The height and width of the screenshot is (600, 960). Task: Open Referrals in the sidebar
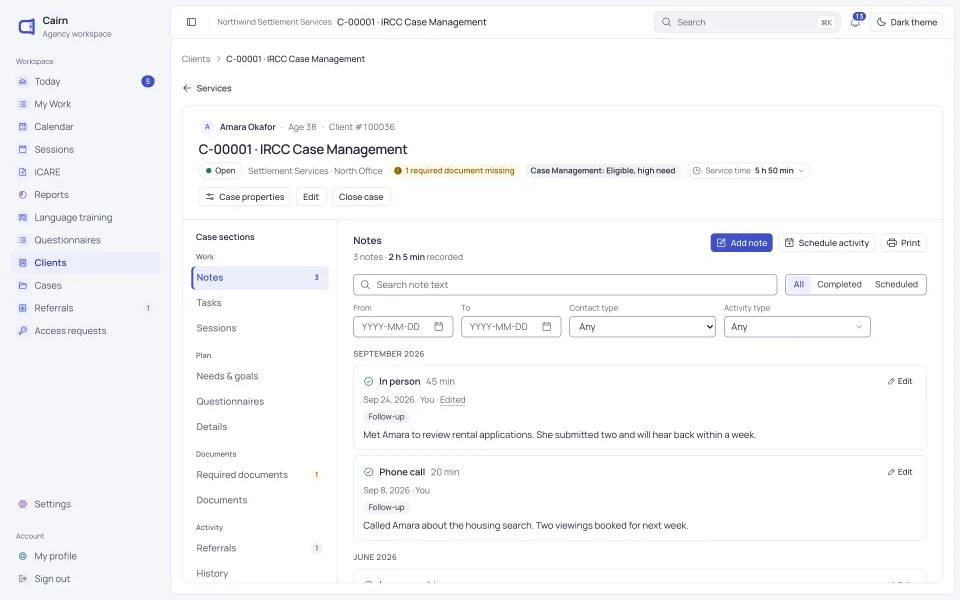[x=86, y=308]
